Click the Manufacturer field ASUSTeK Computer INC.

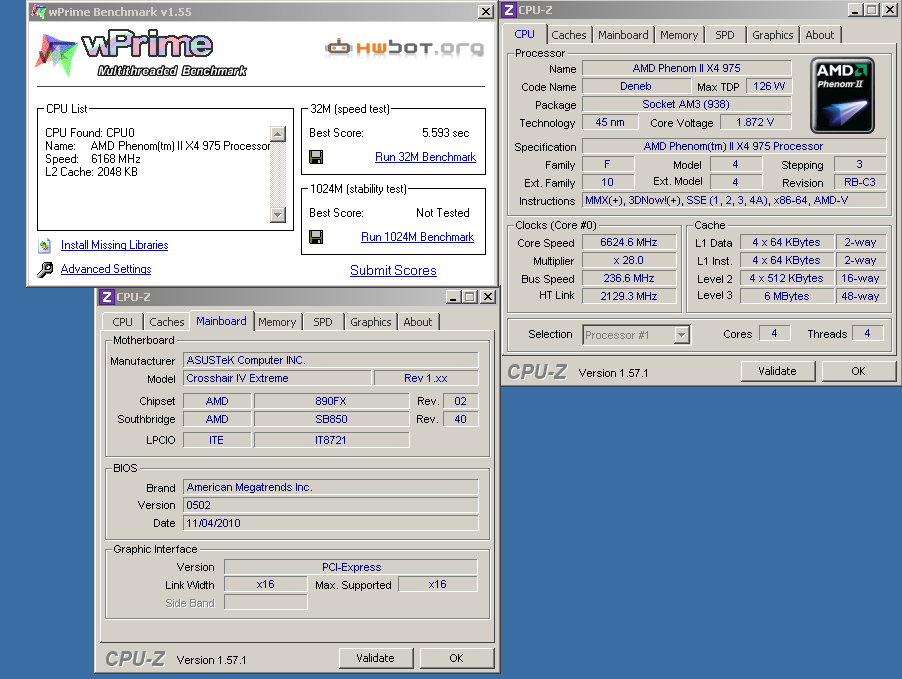pyautogui.click(x=330, y=360)
